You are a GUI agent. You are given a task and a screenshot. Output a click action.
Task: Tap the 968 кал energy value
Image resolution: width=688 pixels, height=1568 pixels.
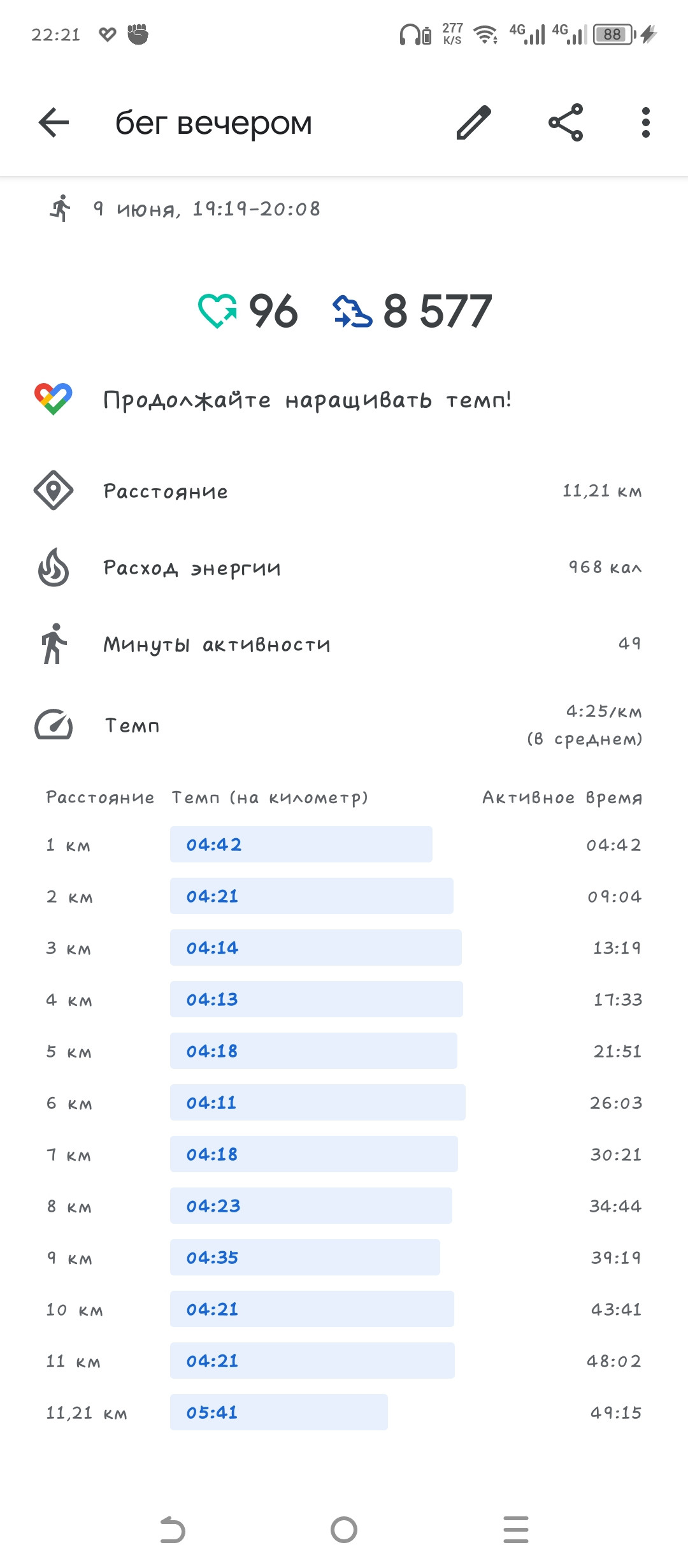point(605,567)
